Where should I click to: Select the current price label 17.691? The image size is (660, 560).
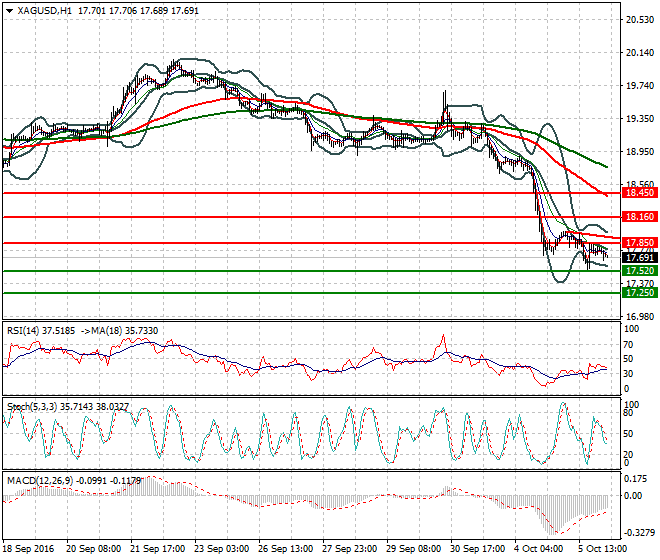pos(640,258)
